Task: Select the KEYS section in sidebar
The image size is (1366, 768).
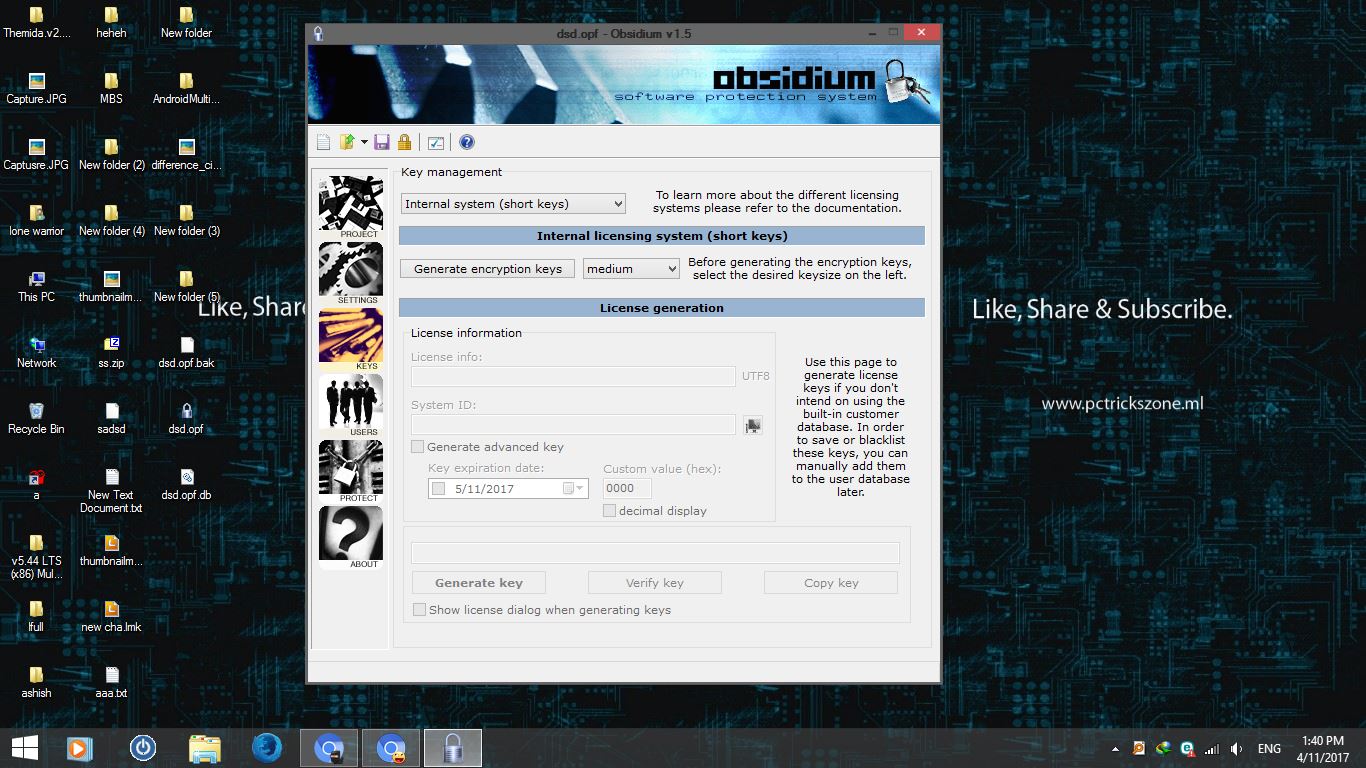Action: (x=351, y=339)
